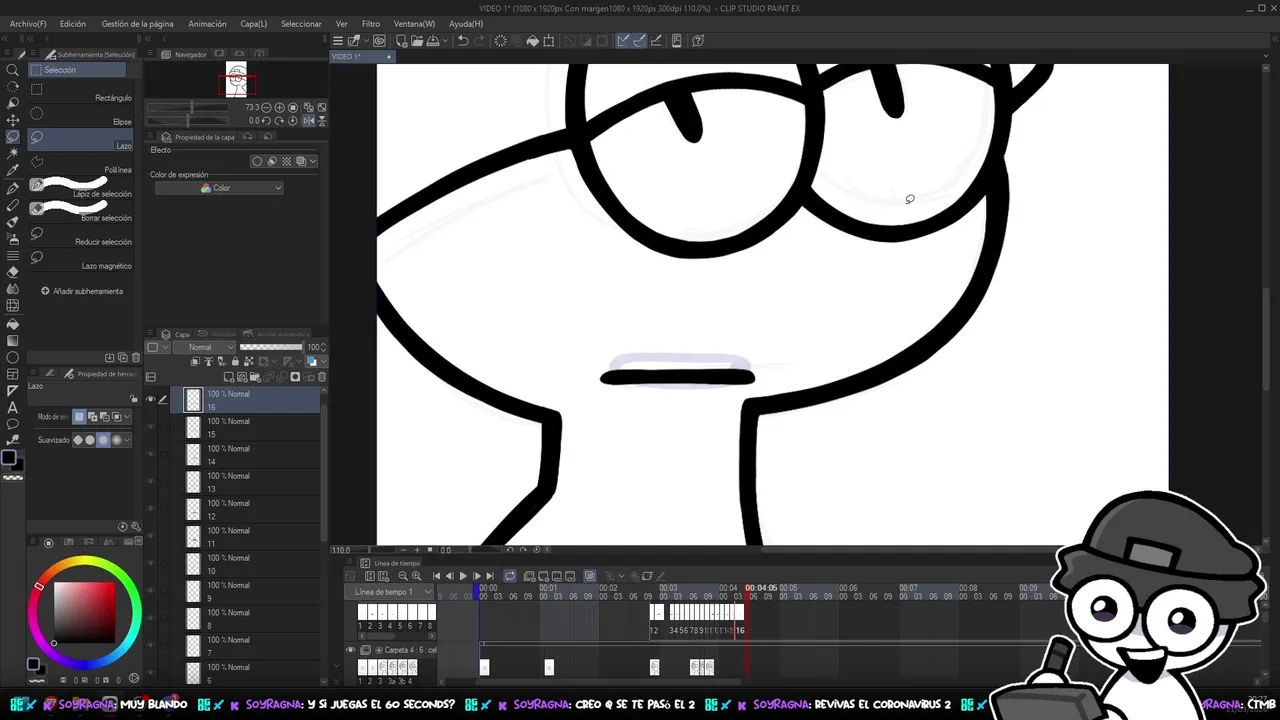Open the layer blending mode Normal dropdown
This screenshot has width=1280, height=720.
205,347
